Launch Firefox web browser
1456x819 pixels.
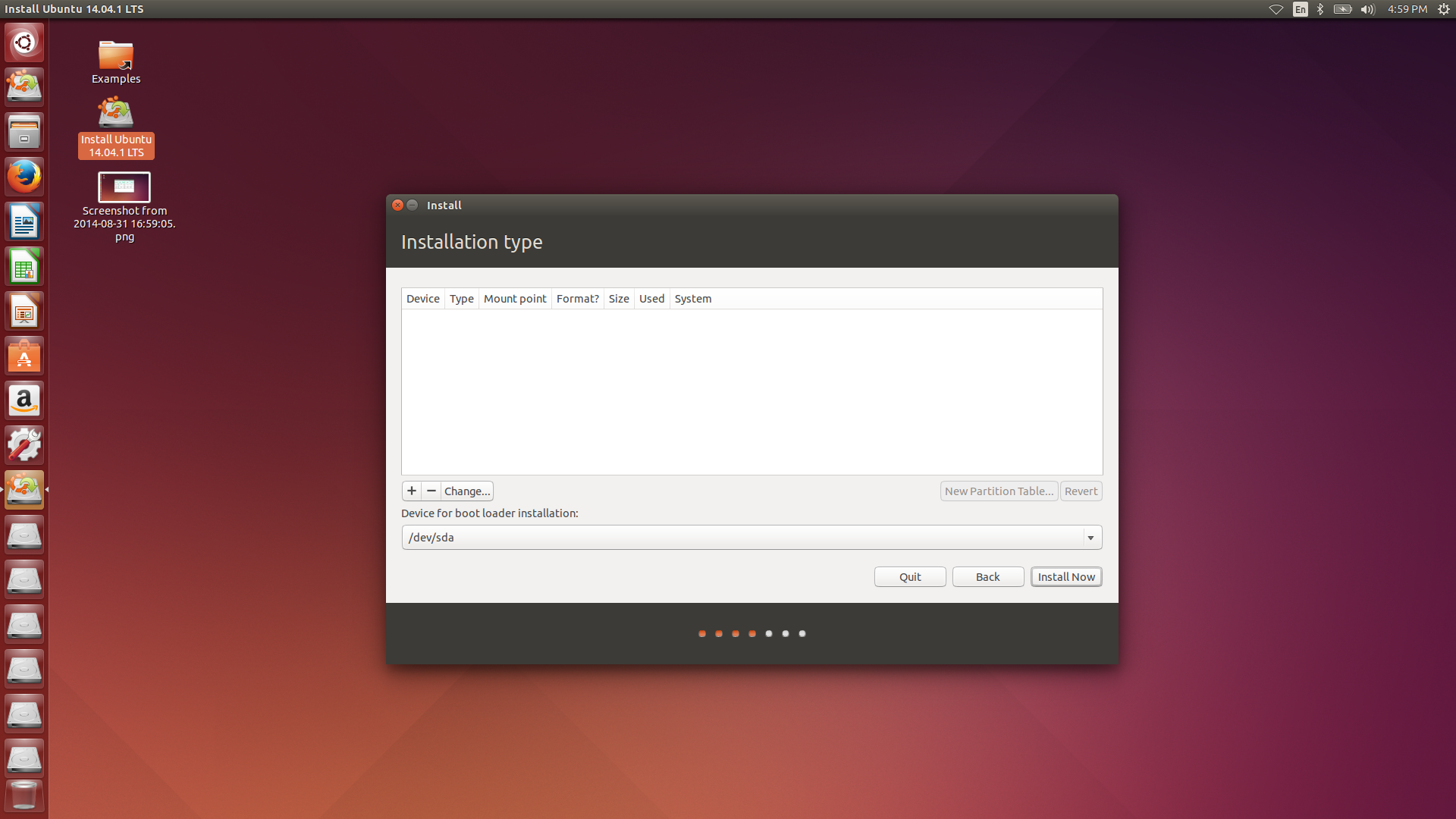click(x=24, y=177)
